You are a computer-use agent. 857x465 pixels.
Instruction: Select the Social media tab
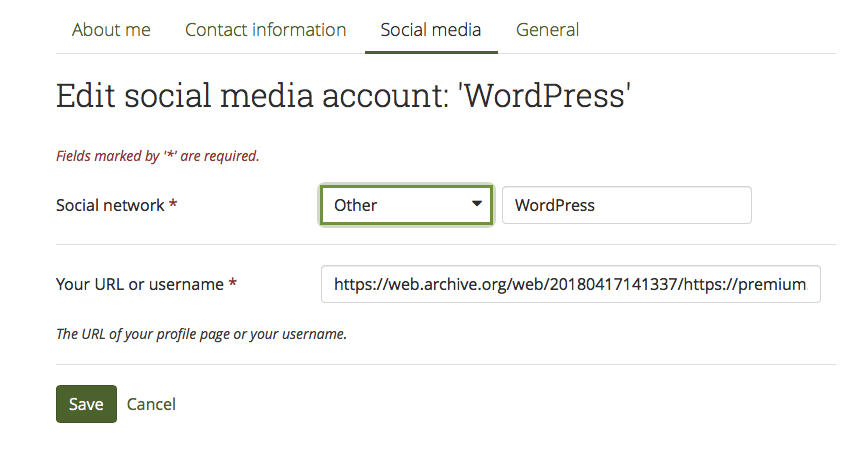[430, 30]
